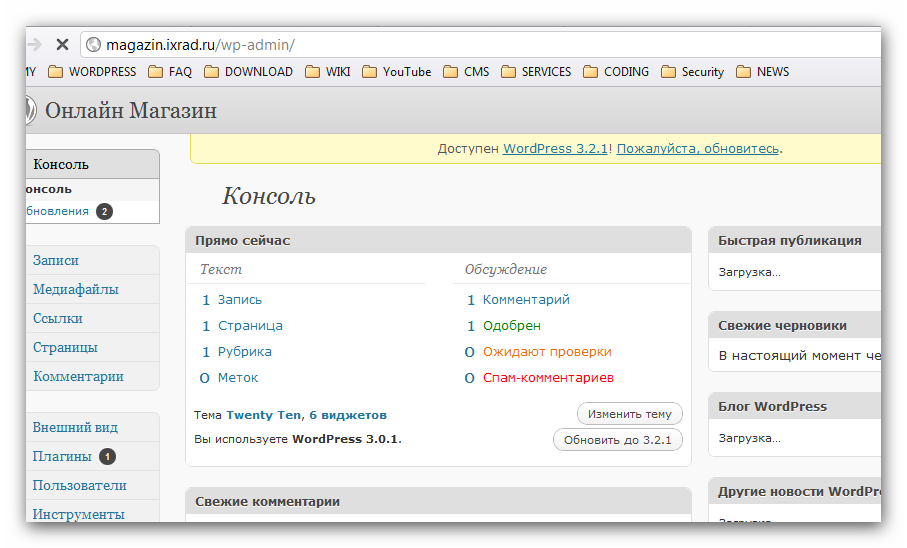
Task: Open the WORDPRESS bookmarks folder
Action: [x=93, y=72]
